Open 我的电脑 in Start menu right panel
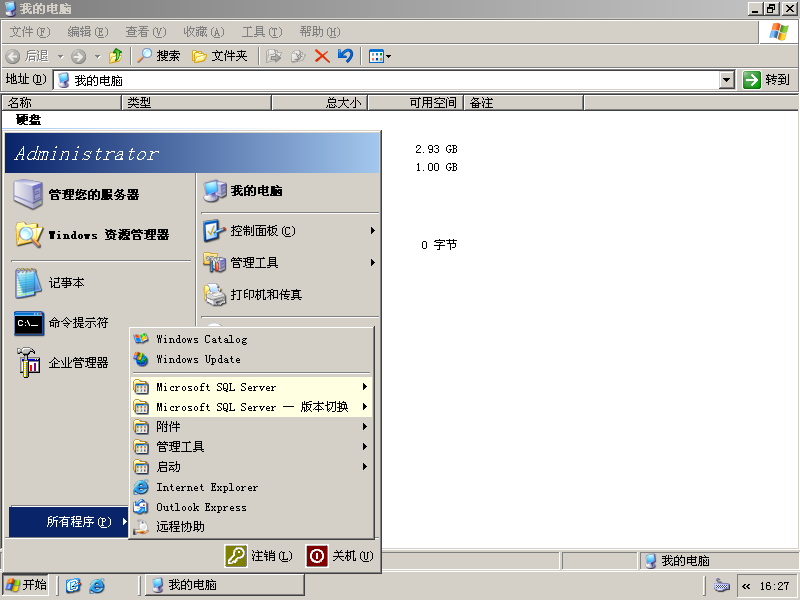 pos(243,191)
